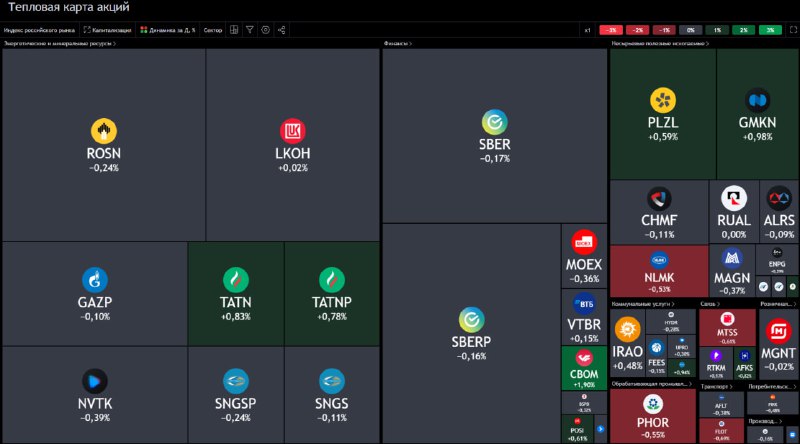The image size is (800, 444).
Task: Open the NLMK tile
Action: click(x=659, y=272)
